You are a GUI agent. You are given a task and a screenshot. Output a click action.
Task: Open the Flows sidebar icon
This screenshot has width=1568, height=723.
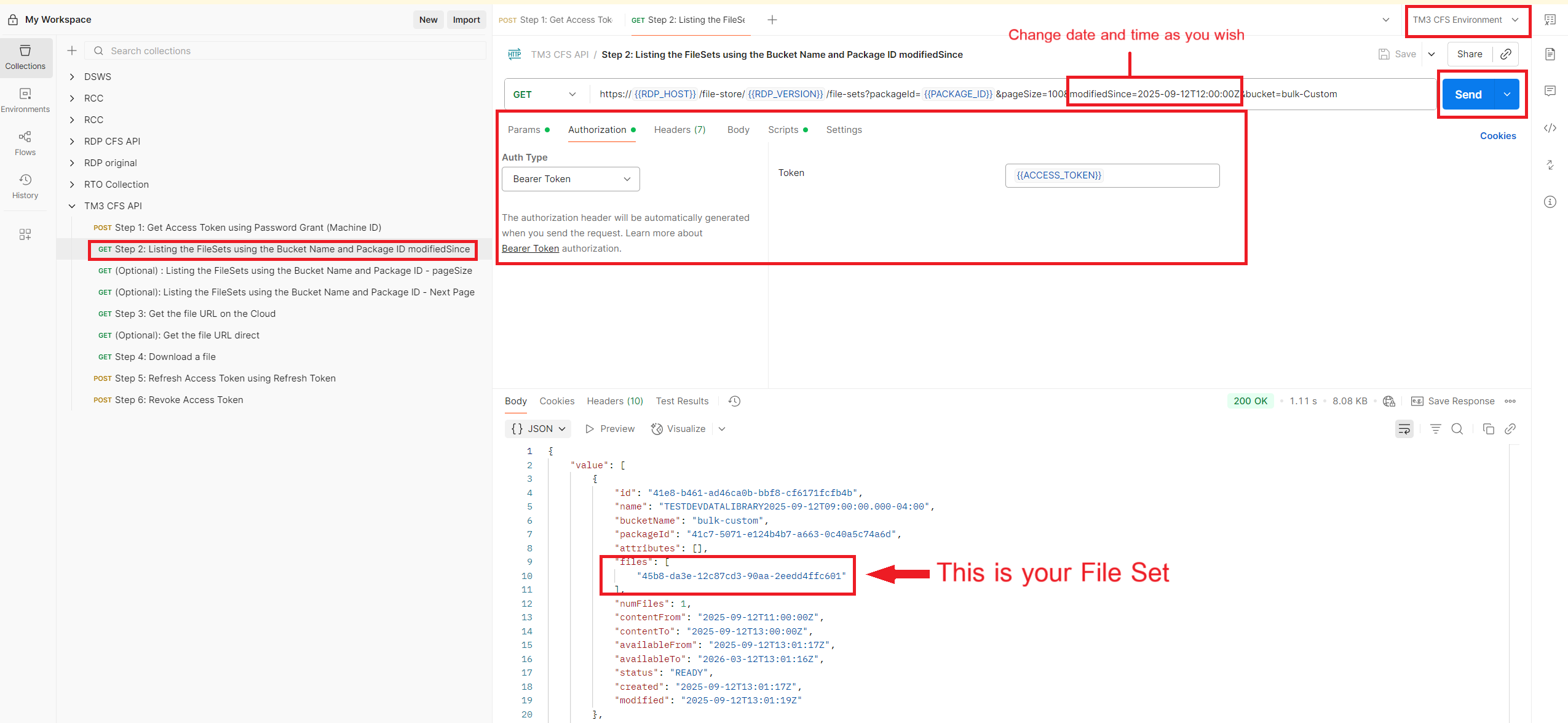(x=25, y=142)
